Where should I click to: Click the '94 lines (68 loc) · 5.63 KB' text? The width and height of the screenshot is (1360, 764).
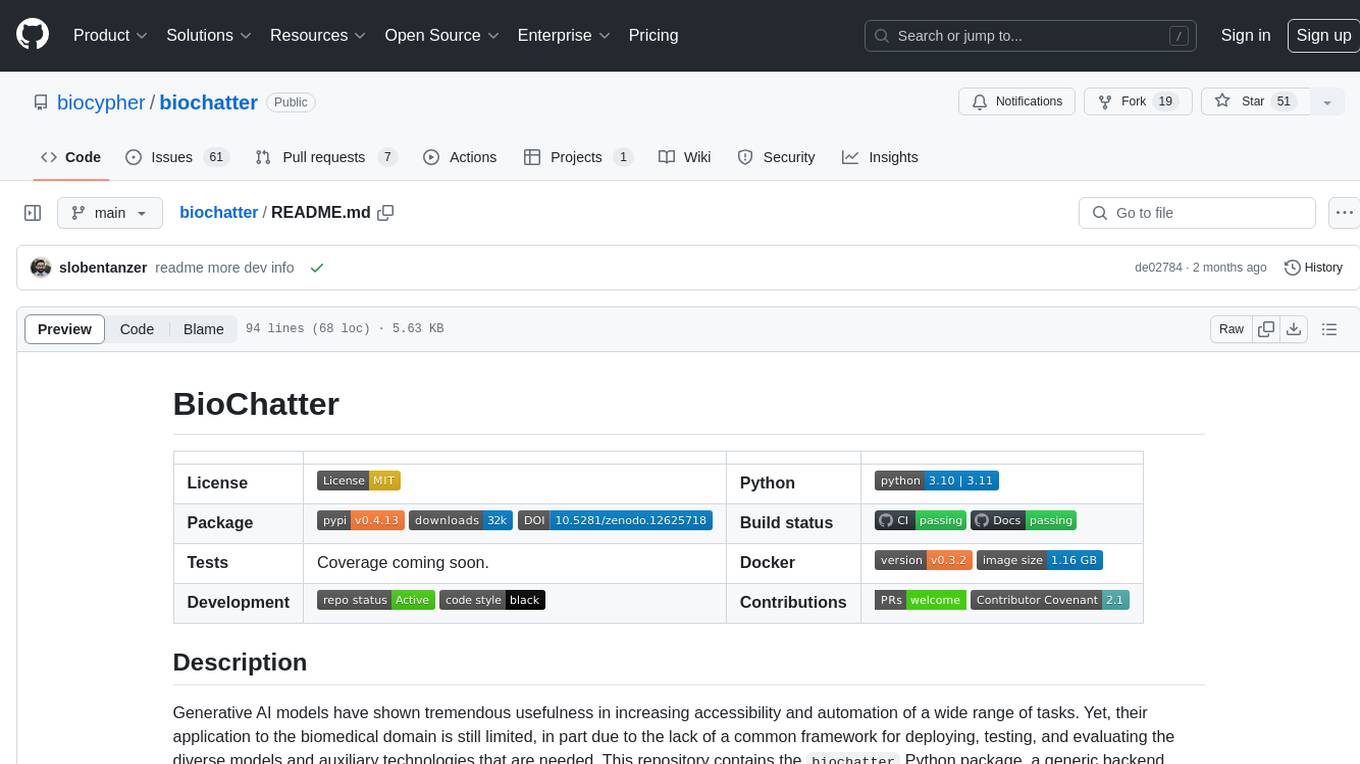[x=345, y=329]
